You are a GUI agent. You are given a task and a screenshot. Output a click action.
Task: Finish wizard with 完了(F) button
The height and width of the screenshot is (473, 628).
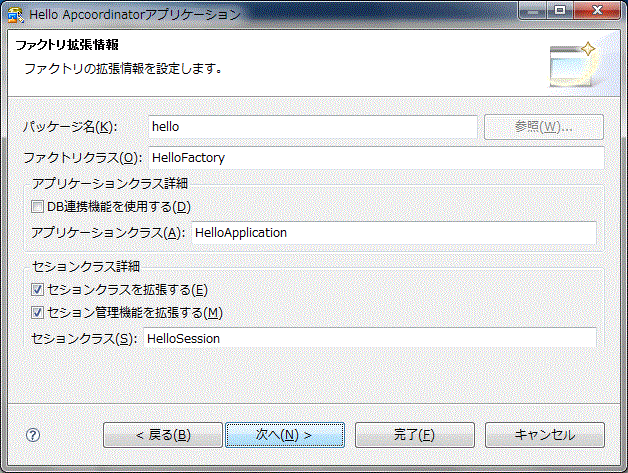(x=415, y=435)
